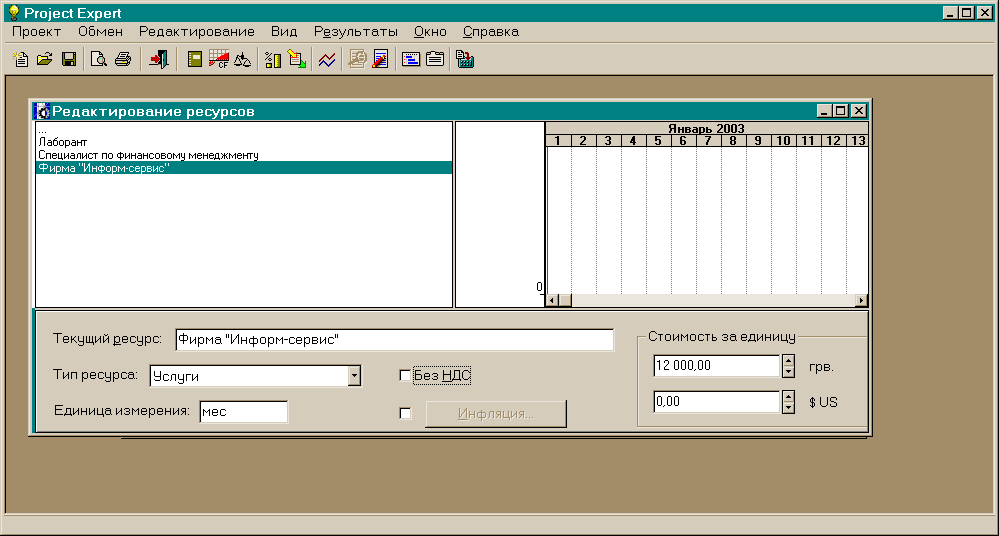Click the Open folder toolbar icon
999x536 pixels.
pyautogui.click(x=44, y=60)
